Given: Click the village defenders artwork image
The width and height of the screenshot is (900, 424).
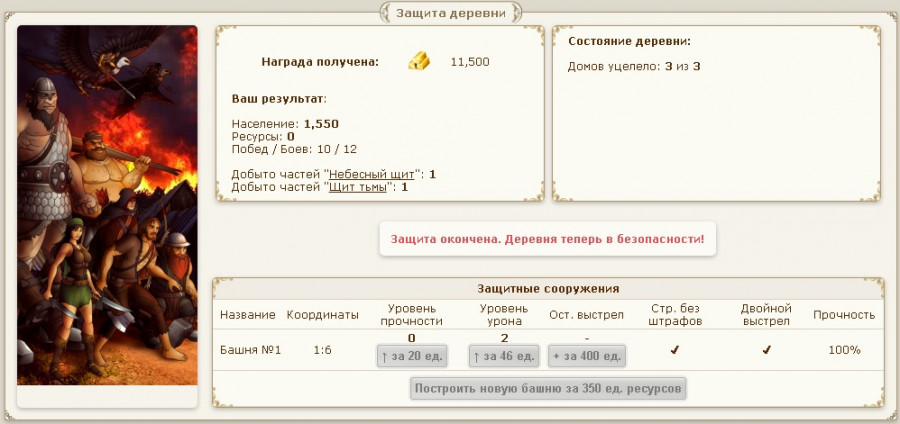Looking at the screenshot, I should pos(107,205).
